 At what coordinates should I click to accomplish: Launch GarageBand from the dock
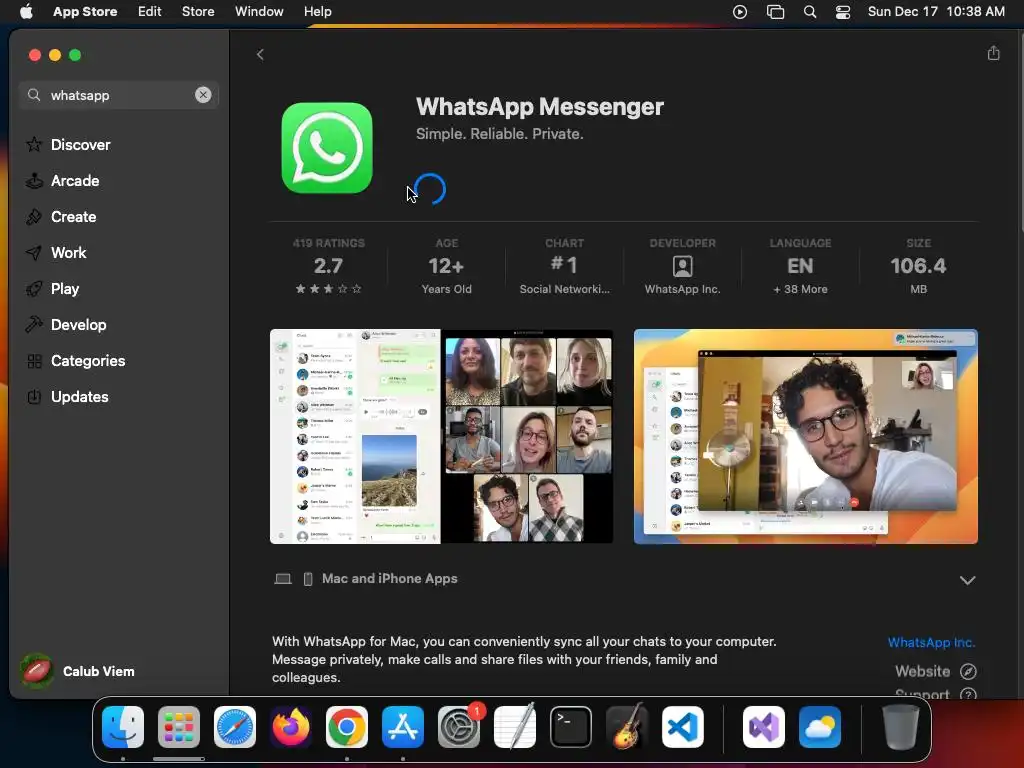(x=627, y=727)
